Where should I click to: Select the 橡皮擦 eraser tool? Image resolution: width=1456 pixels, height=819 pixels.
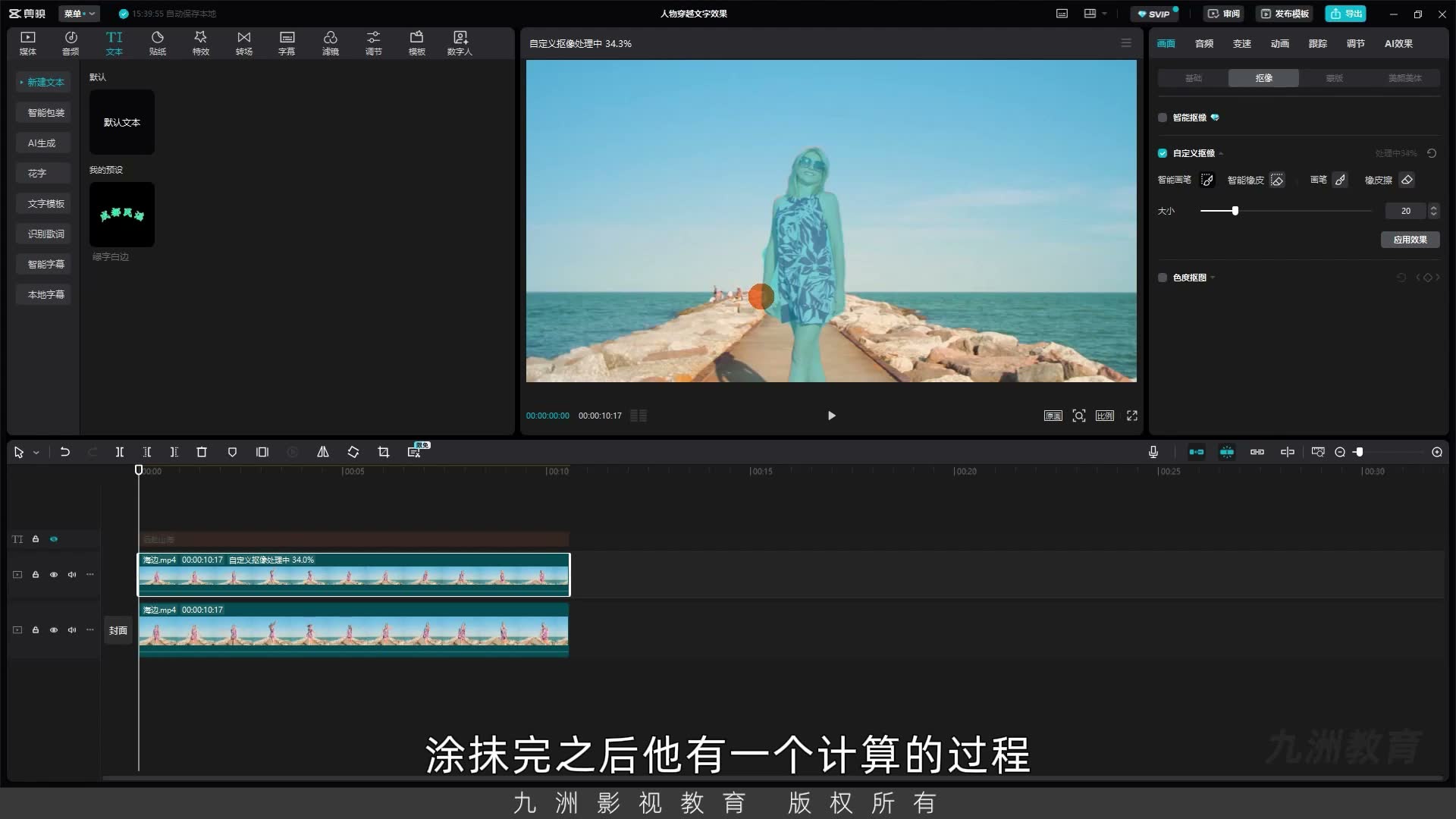[x=1407, y=180]
